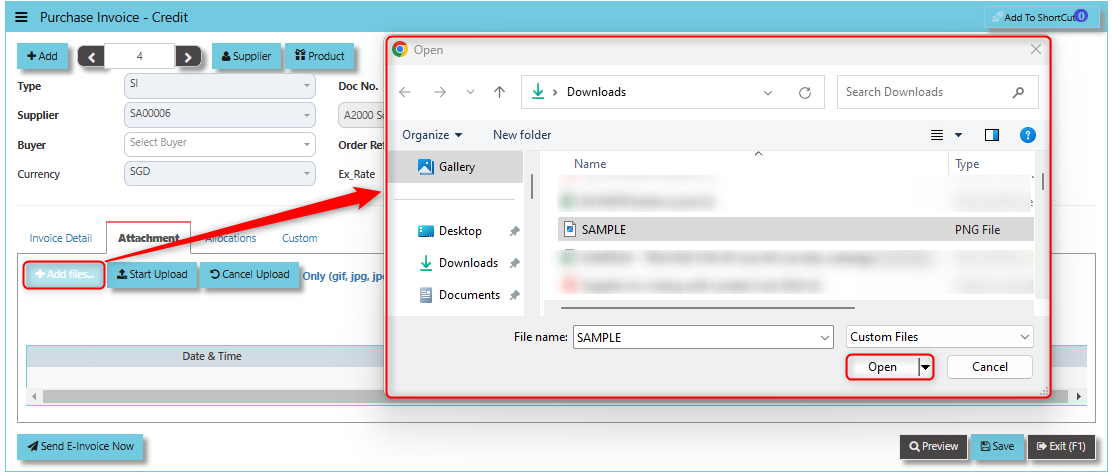Go to previous invoice record arrow
Viewport: 1112px width, 473px height.
92,57
